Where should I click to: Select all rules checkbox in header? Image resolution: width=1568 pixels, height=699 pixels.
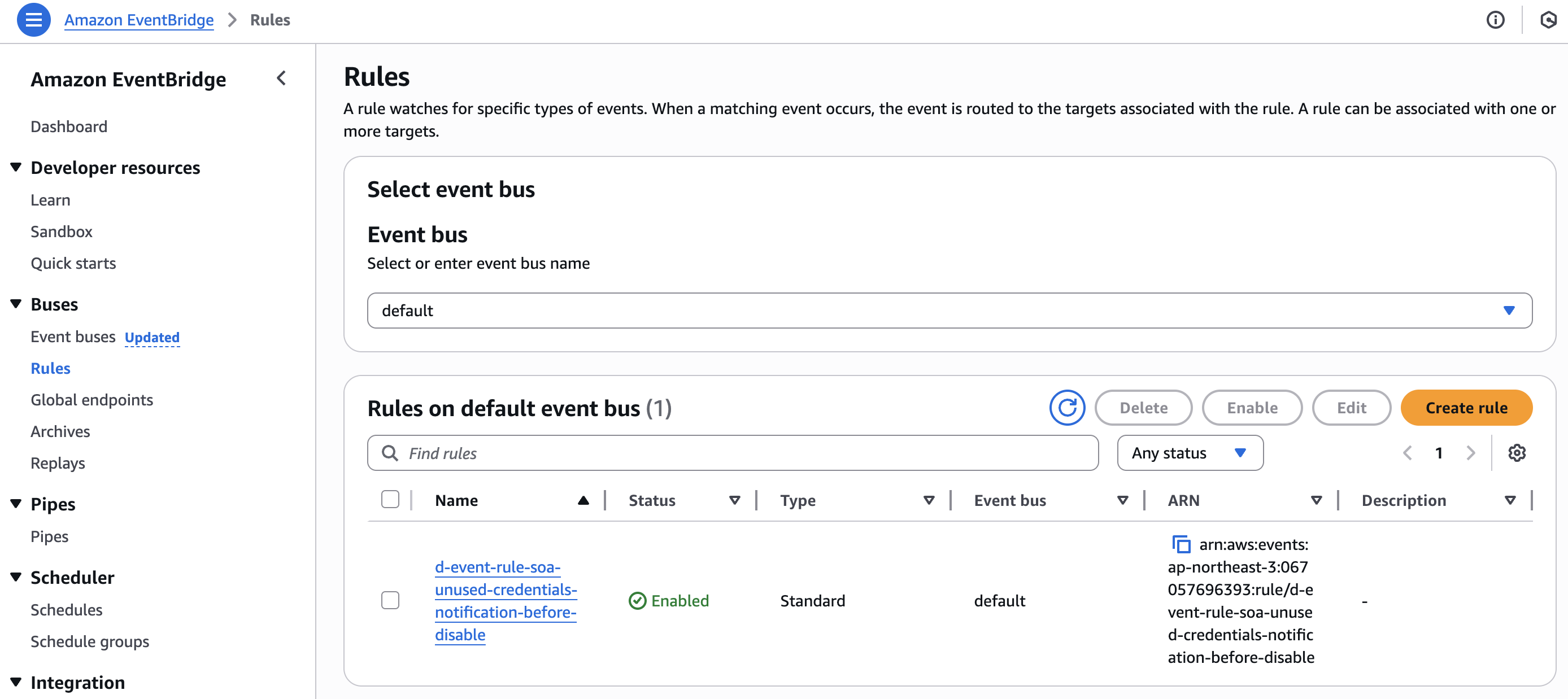[x=390, y=500]
